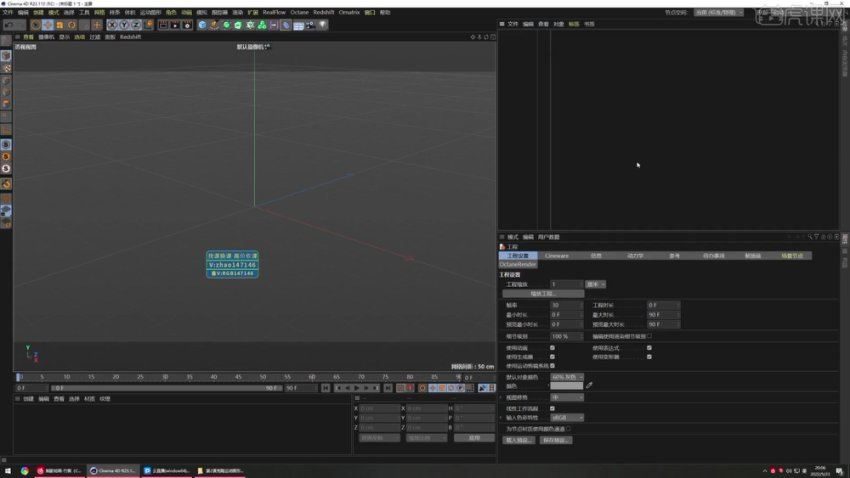Click Go to Start of timeline

point(325,388)
